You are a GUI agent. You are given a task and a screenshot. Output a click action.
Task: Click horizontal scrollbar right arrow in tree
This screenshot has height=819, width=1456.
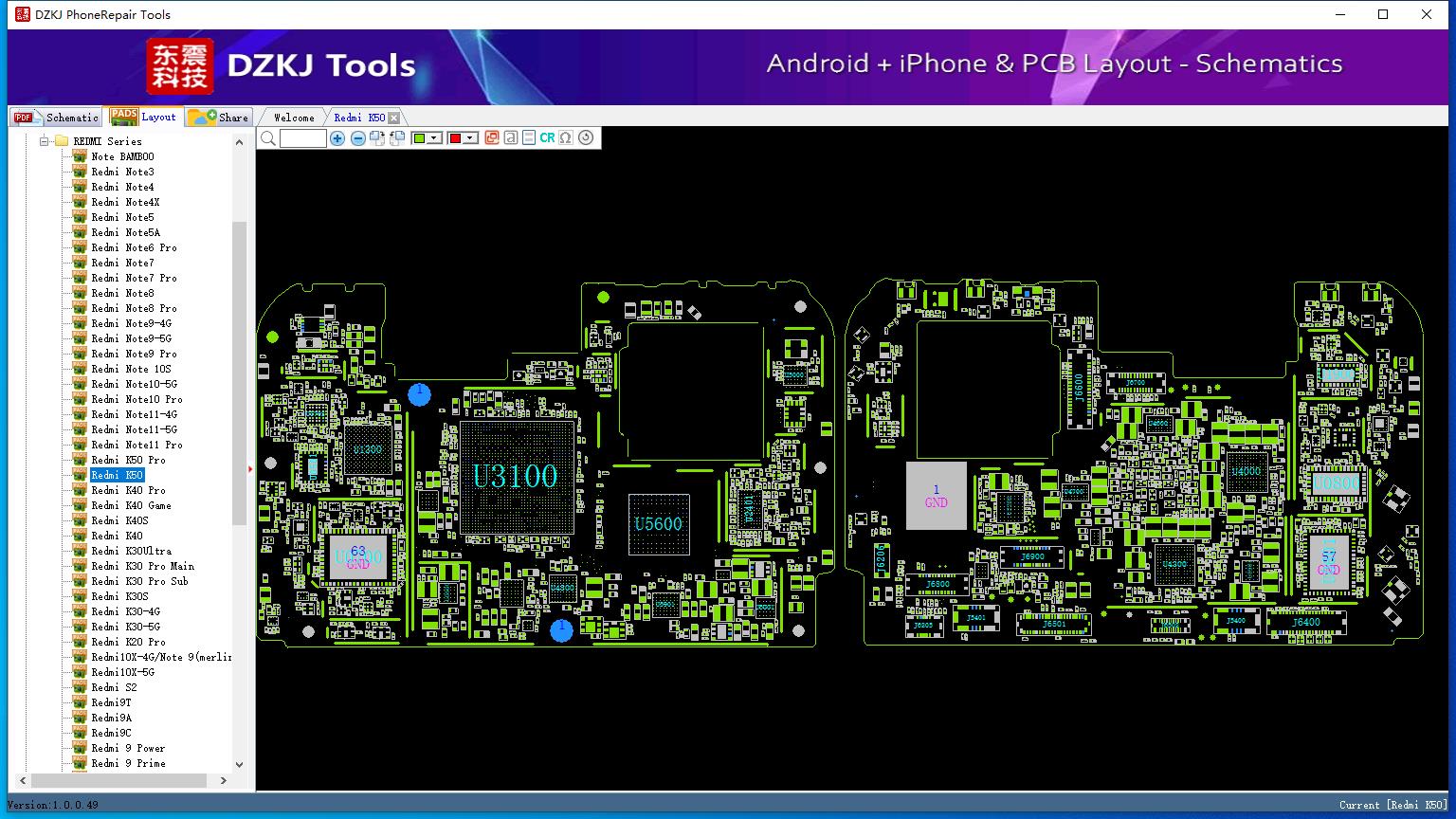[x=224, y=781]
